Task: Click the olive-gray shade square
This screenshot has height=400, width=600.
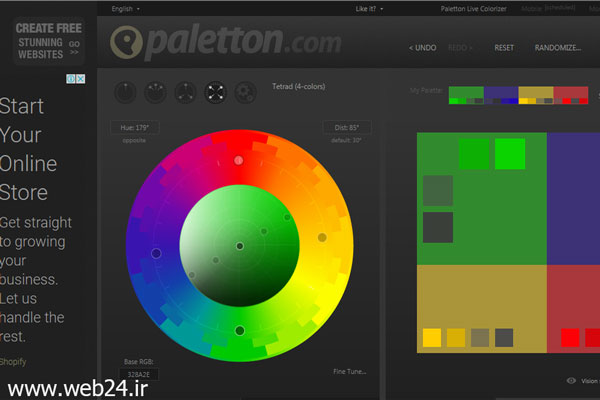Action: click(x=480, y=338)
